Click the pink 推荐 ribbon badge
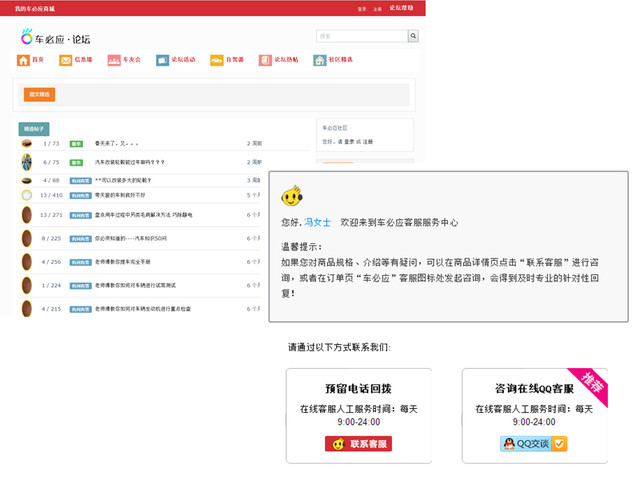 pyautogui.click(x=591, y=384)
